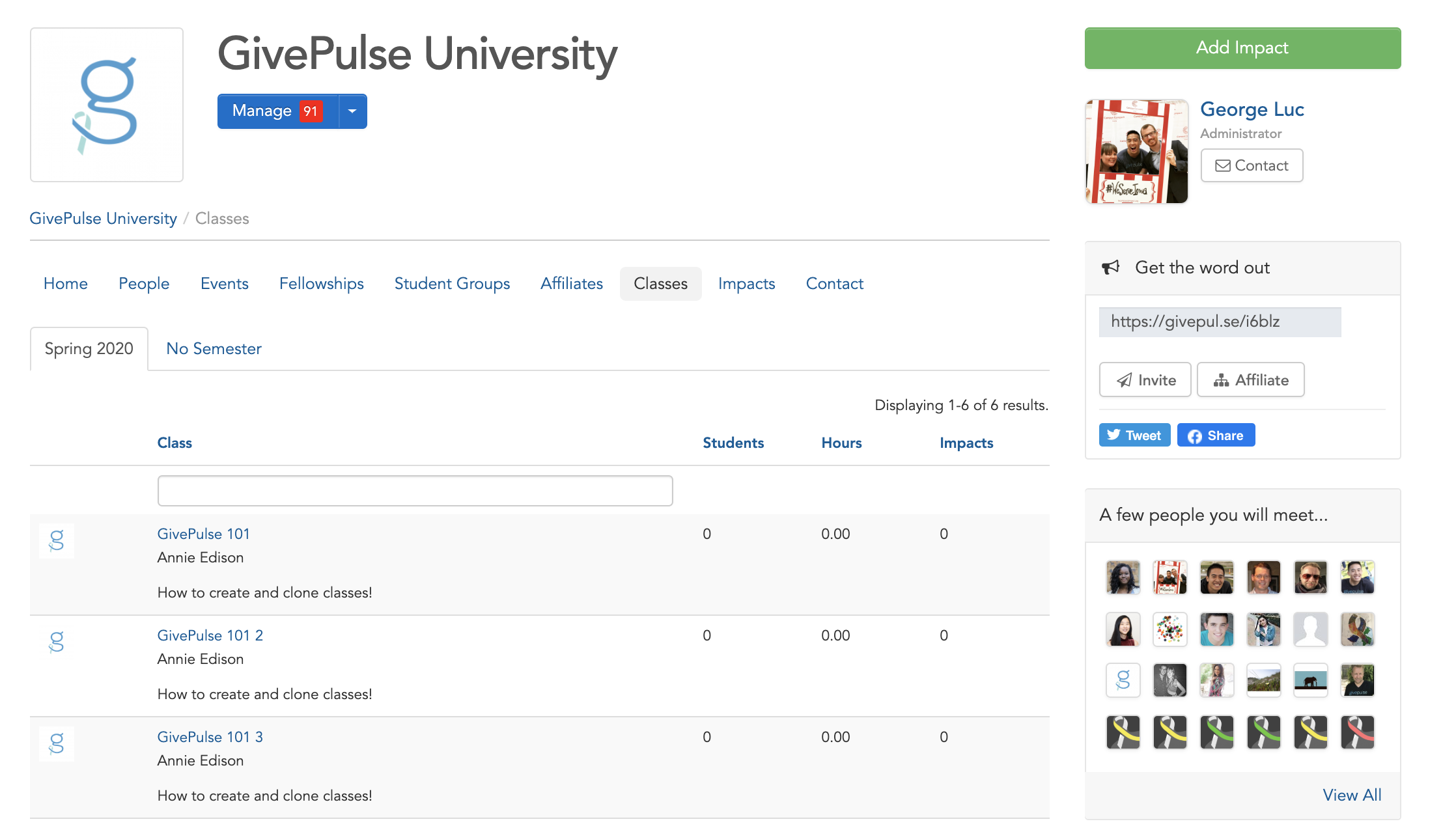The height and width of the screenshot is (828, 1456).
Task: Open the colorful dots pattern avatar
Action: (1170, 629)
